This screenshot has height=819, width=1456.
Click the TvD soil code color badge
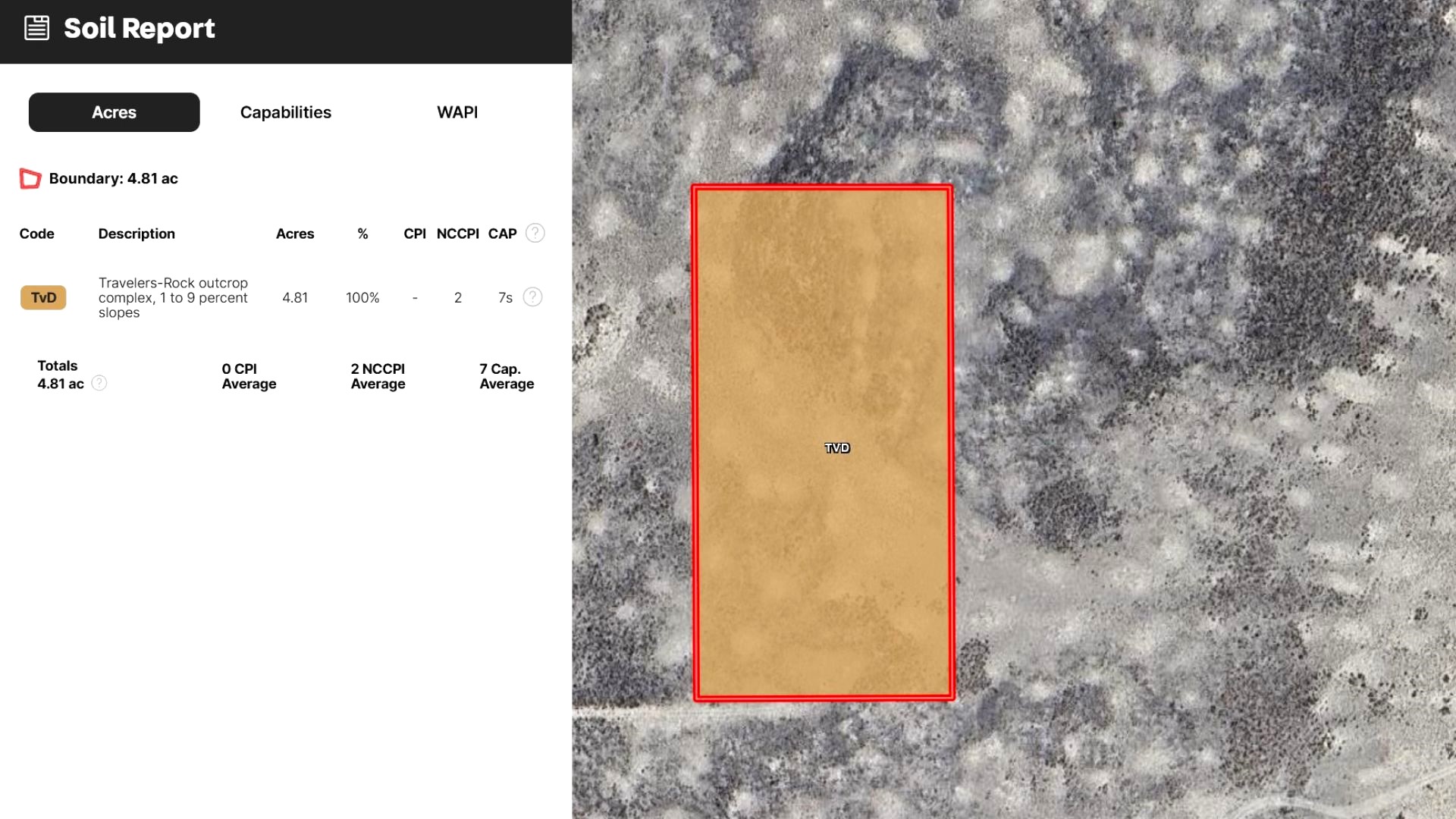coord(43,297)
